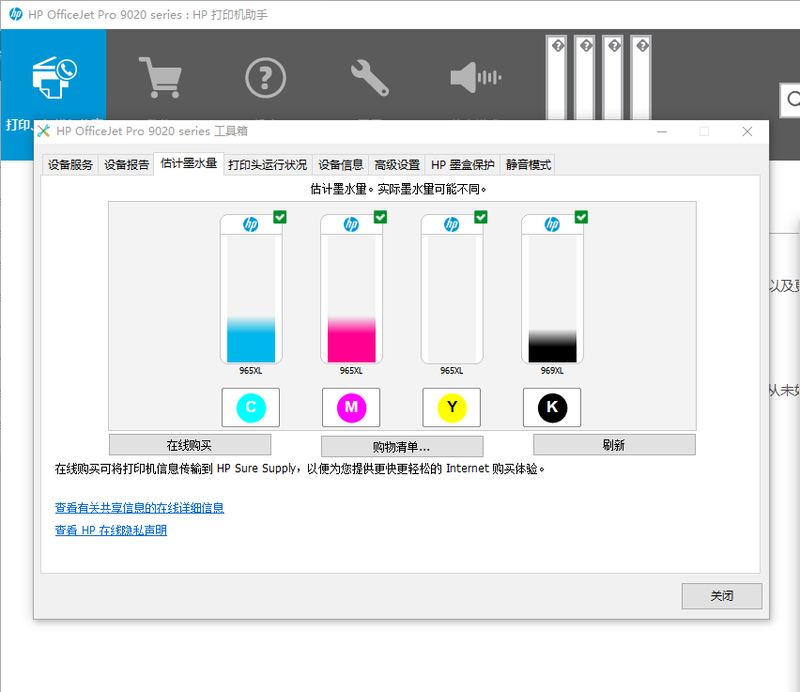Click the 在线购买 button
The height and width of the screenshot is (692, 800).
coord(190,445)
